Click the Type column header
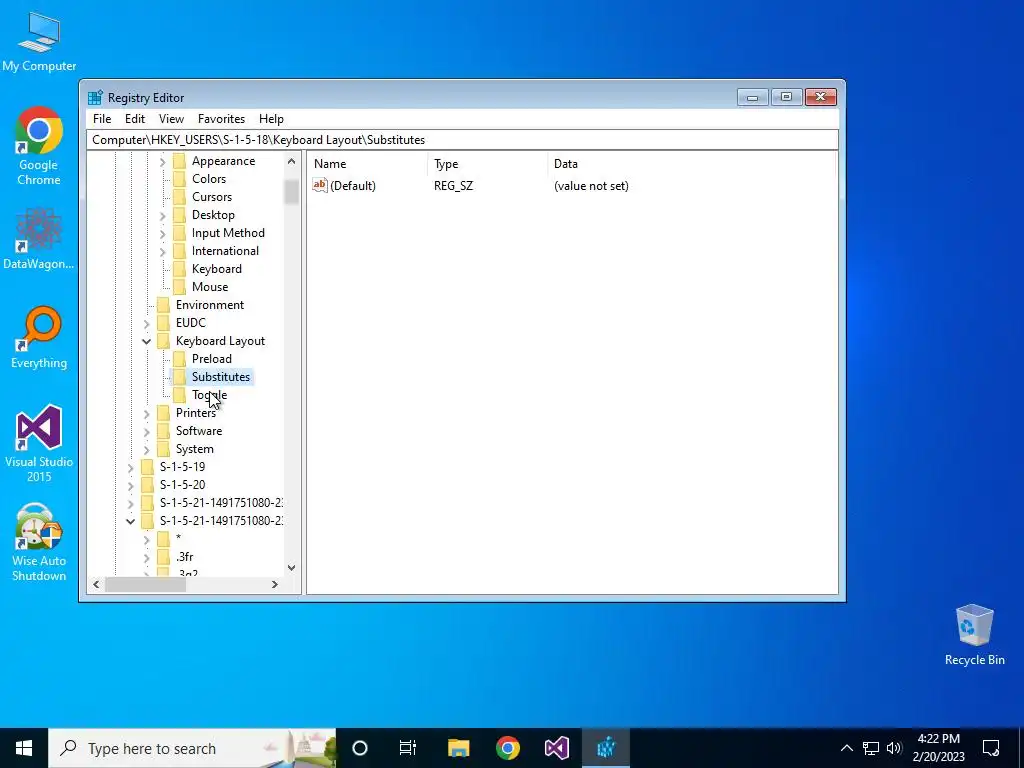The image size is (1024, 768). (488, 164)
